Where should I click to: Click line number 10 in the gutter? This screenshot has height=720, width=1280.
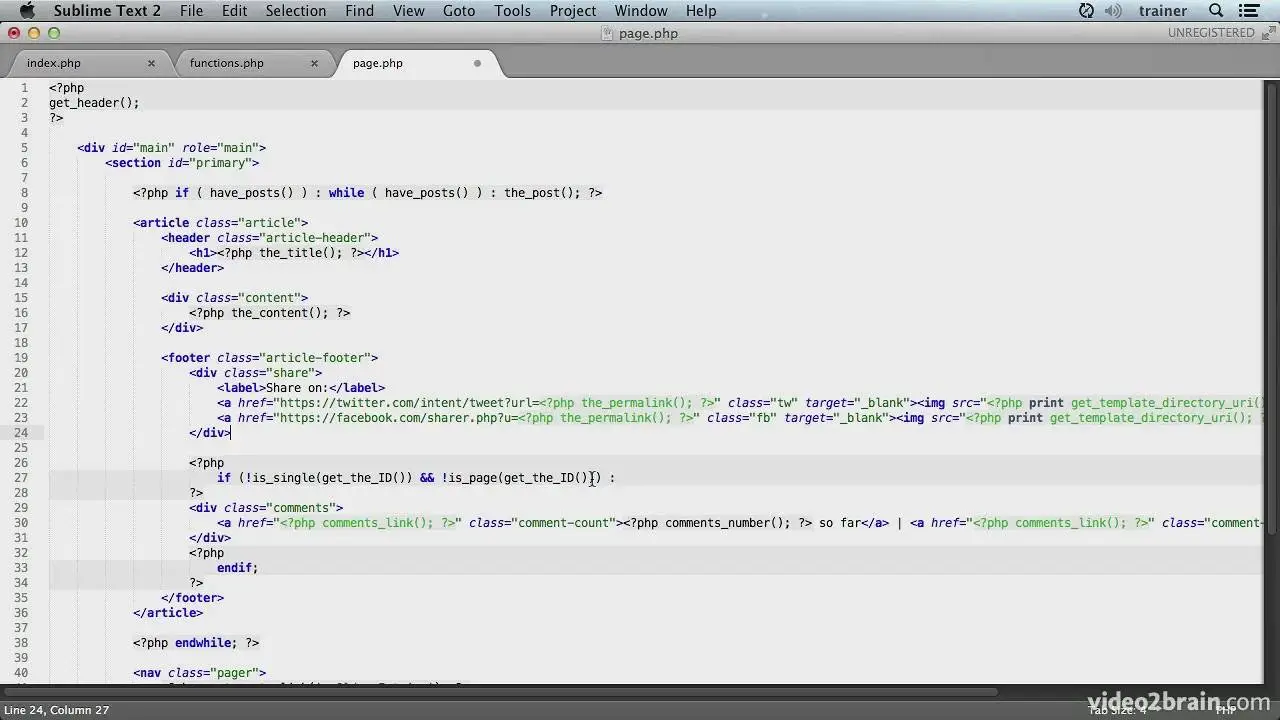[x=21, y=223]
